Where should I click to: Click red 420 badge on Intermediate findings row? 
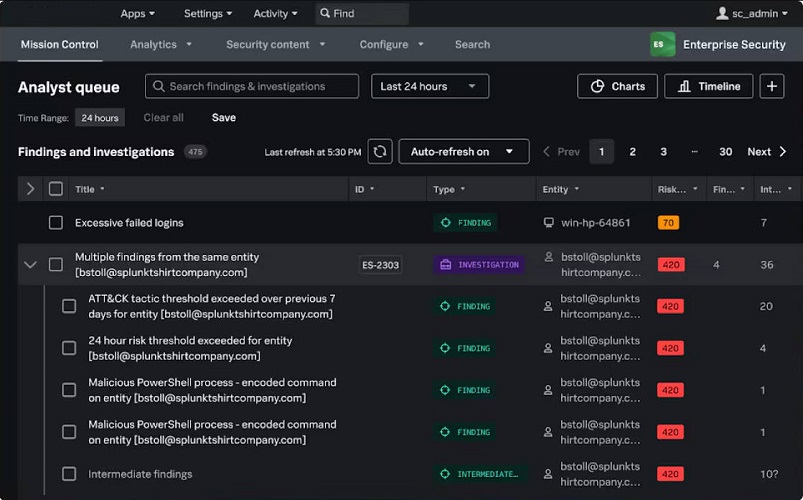[670, 474]
